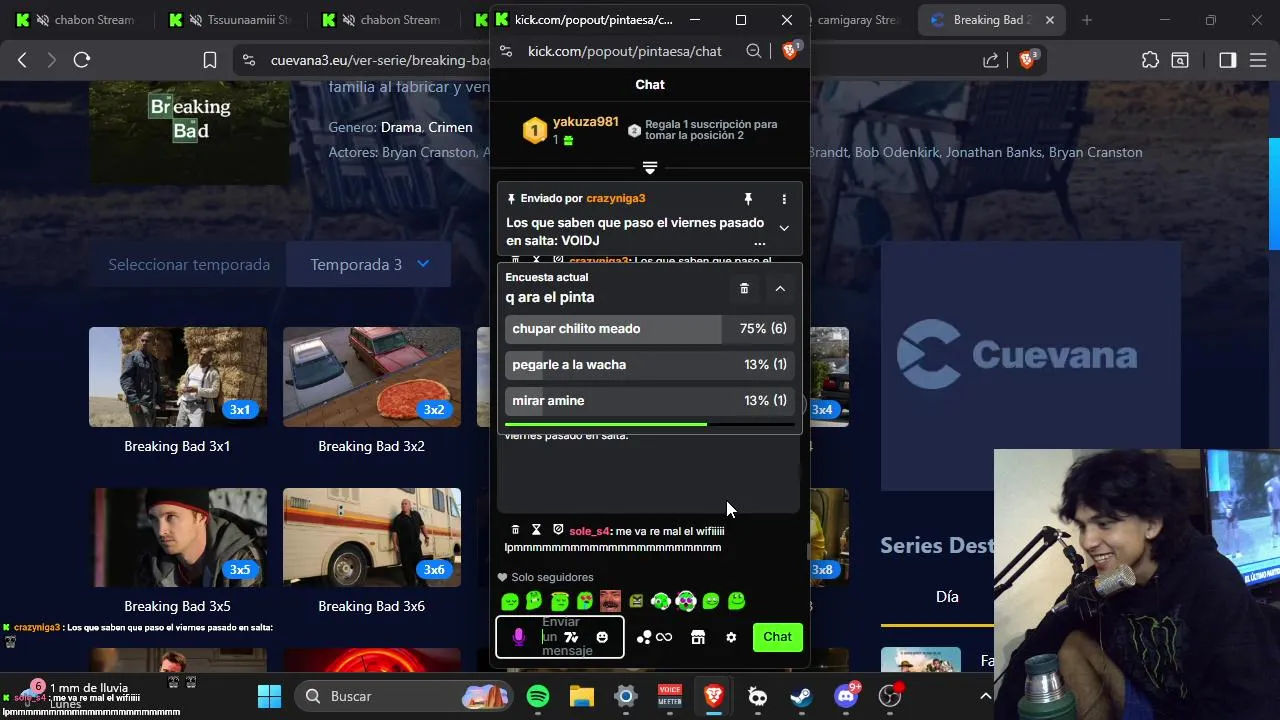Switch to camigaray stream tab

tap(856, 20)
